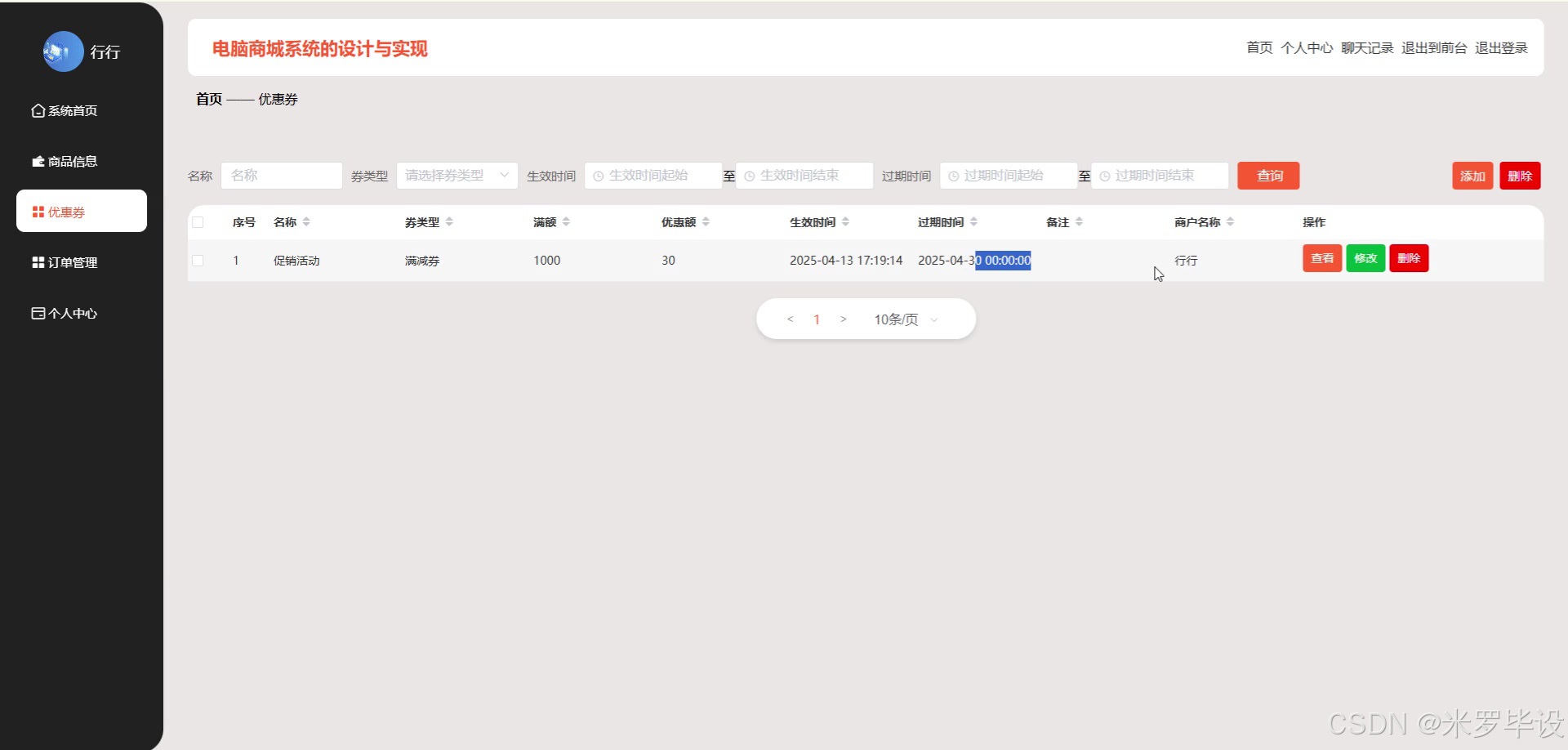
Task: Click the 2025-04-13 17:19:14 cell
Action: (x=846, y=261)
